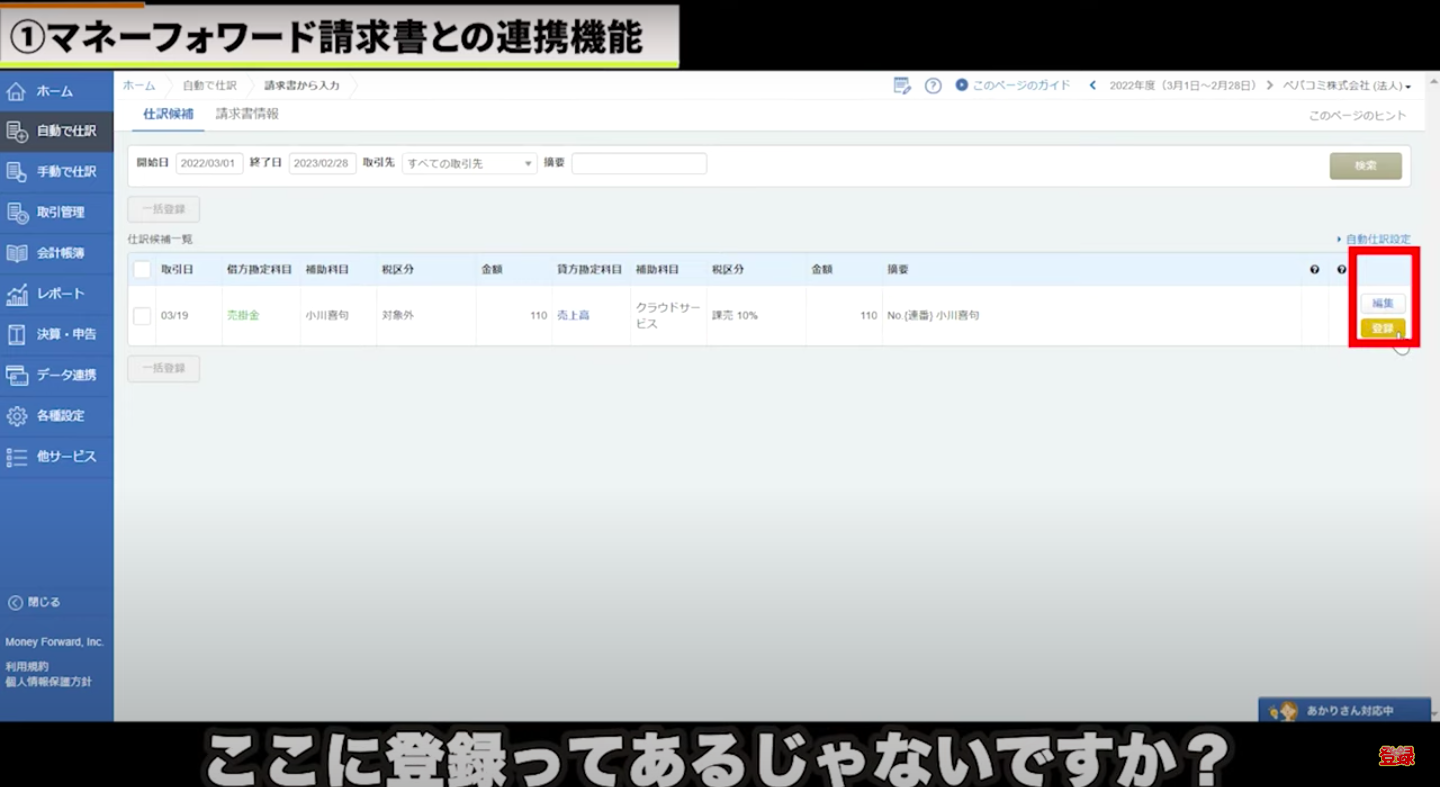Open the レポート chart icon
The height and width of the screenshot is (787, 1440).
click(x=16, y=294)
